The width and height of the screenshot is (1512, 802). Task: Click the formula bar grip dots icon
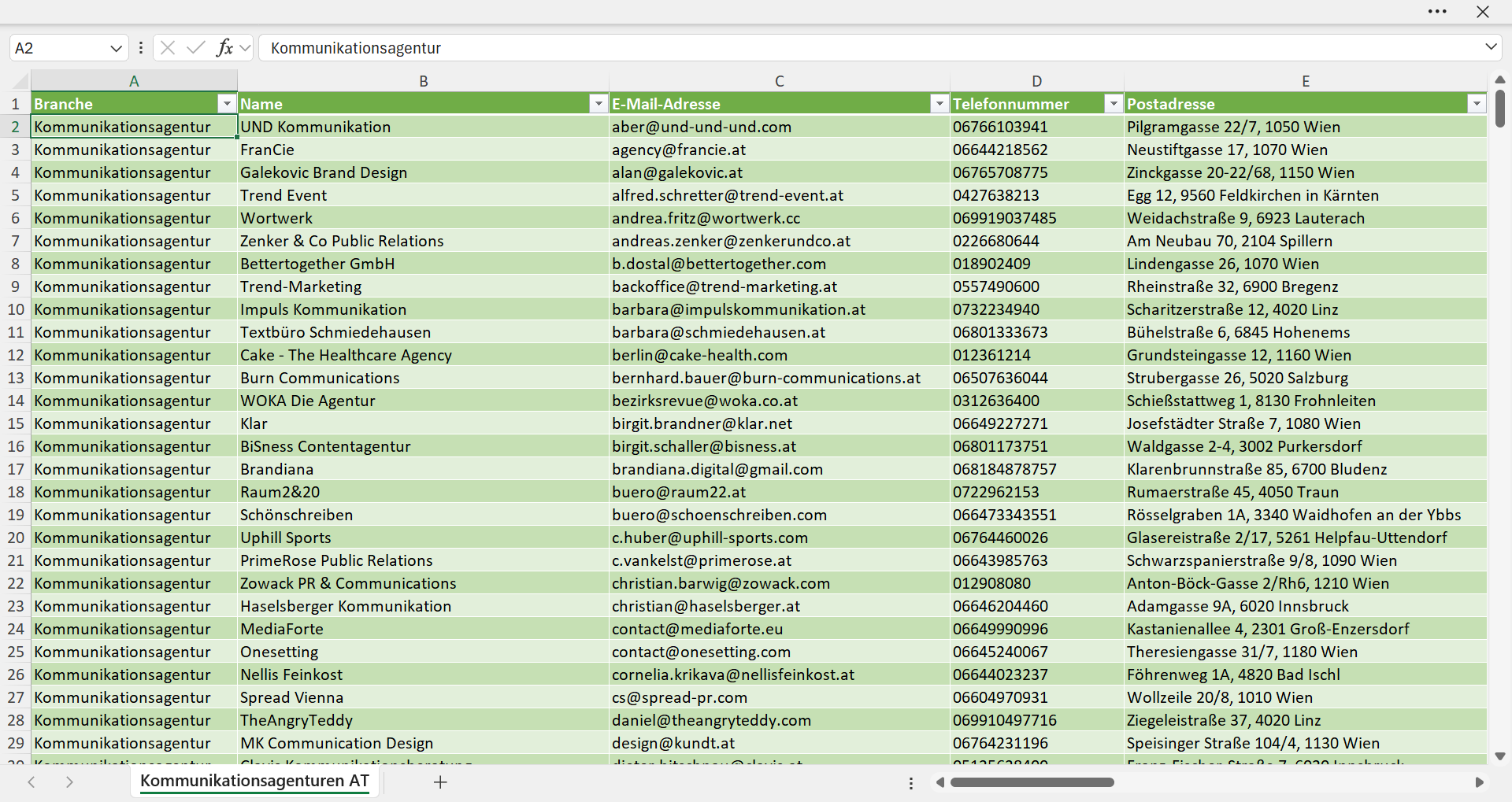tap(141, 48)
